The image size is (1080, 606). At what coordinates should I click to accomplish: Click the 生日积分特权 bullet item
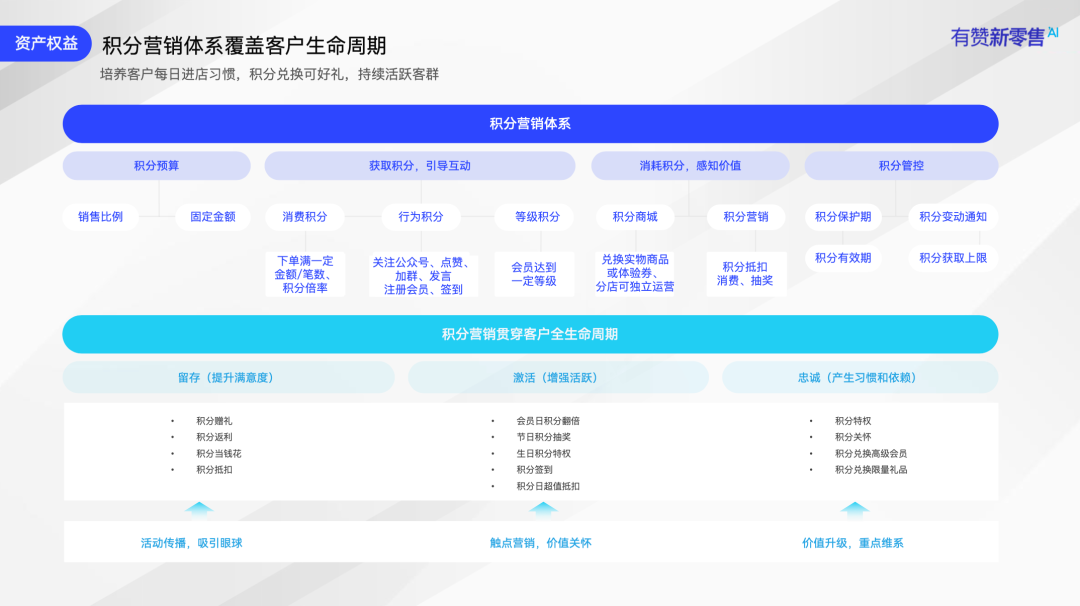543,454
